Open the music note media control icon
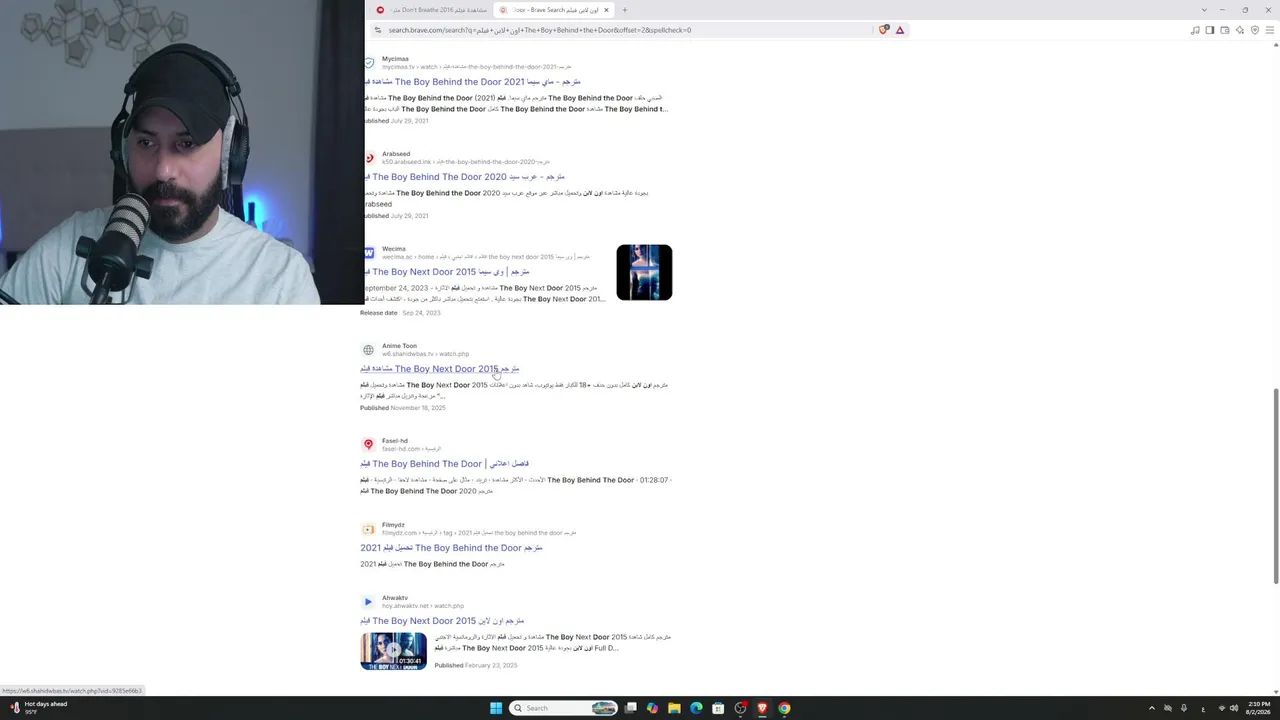Image resolution: width=1280 pixels, height=720 pixels. (x=1195, y=30)
